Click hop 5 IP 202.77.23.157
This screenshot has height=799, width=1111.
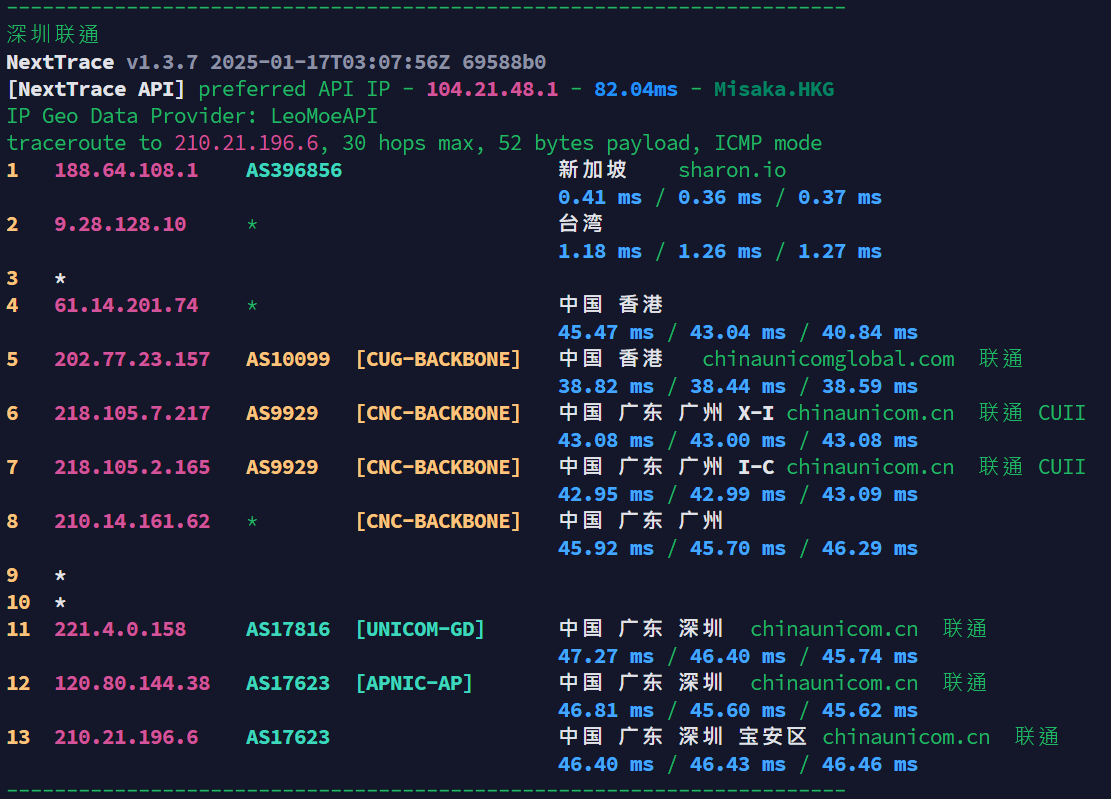coord(132,359)
